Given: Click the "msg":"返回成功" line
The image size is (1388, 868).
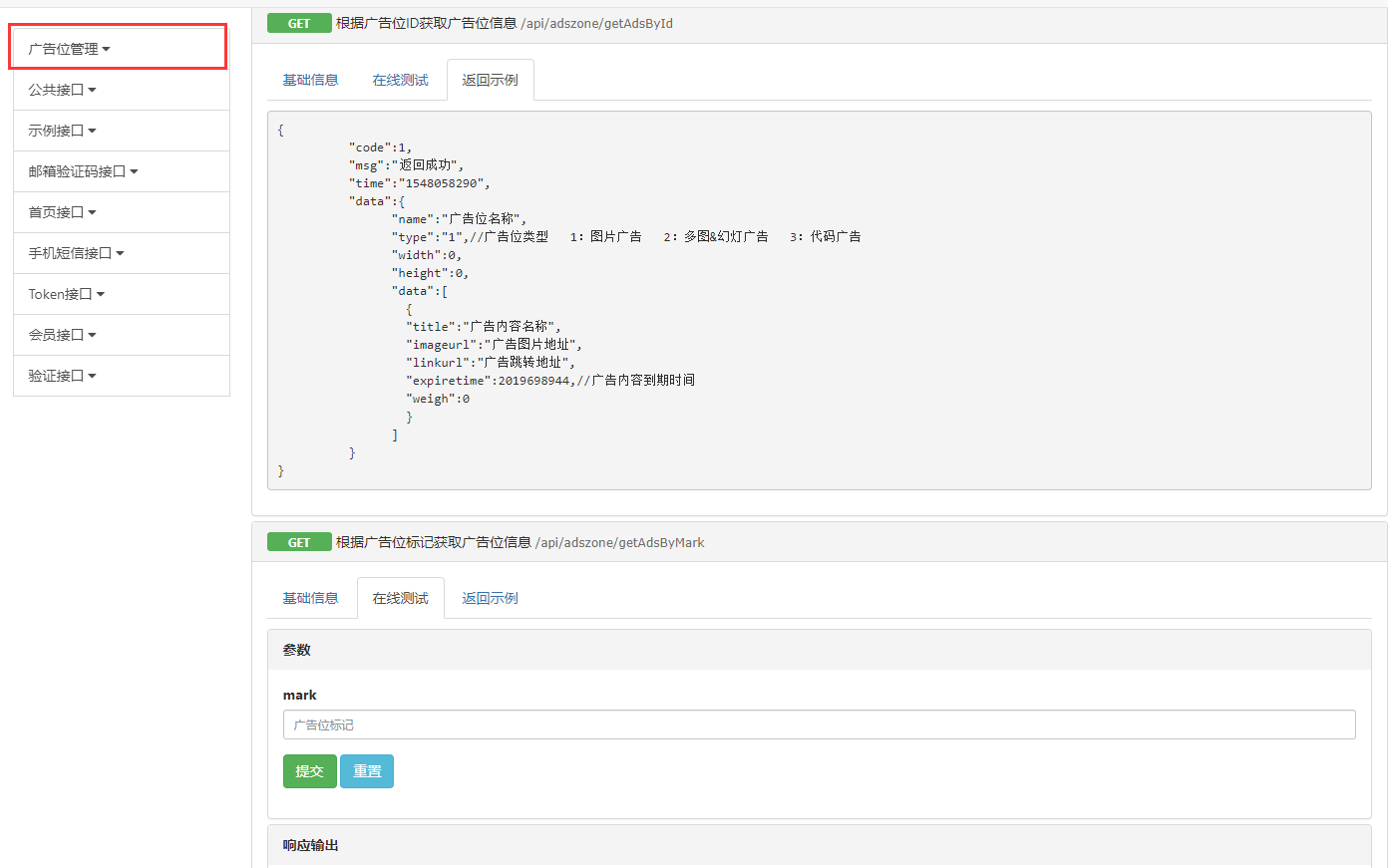Looking at the screenshot, I should point(406,165).
